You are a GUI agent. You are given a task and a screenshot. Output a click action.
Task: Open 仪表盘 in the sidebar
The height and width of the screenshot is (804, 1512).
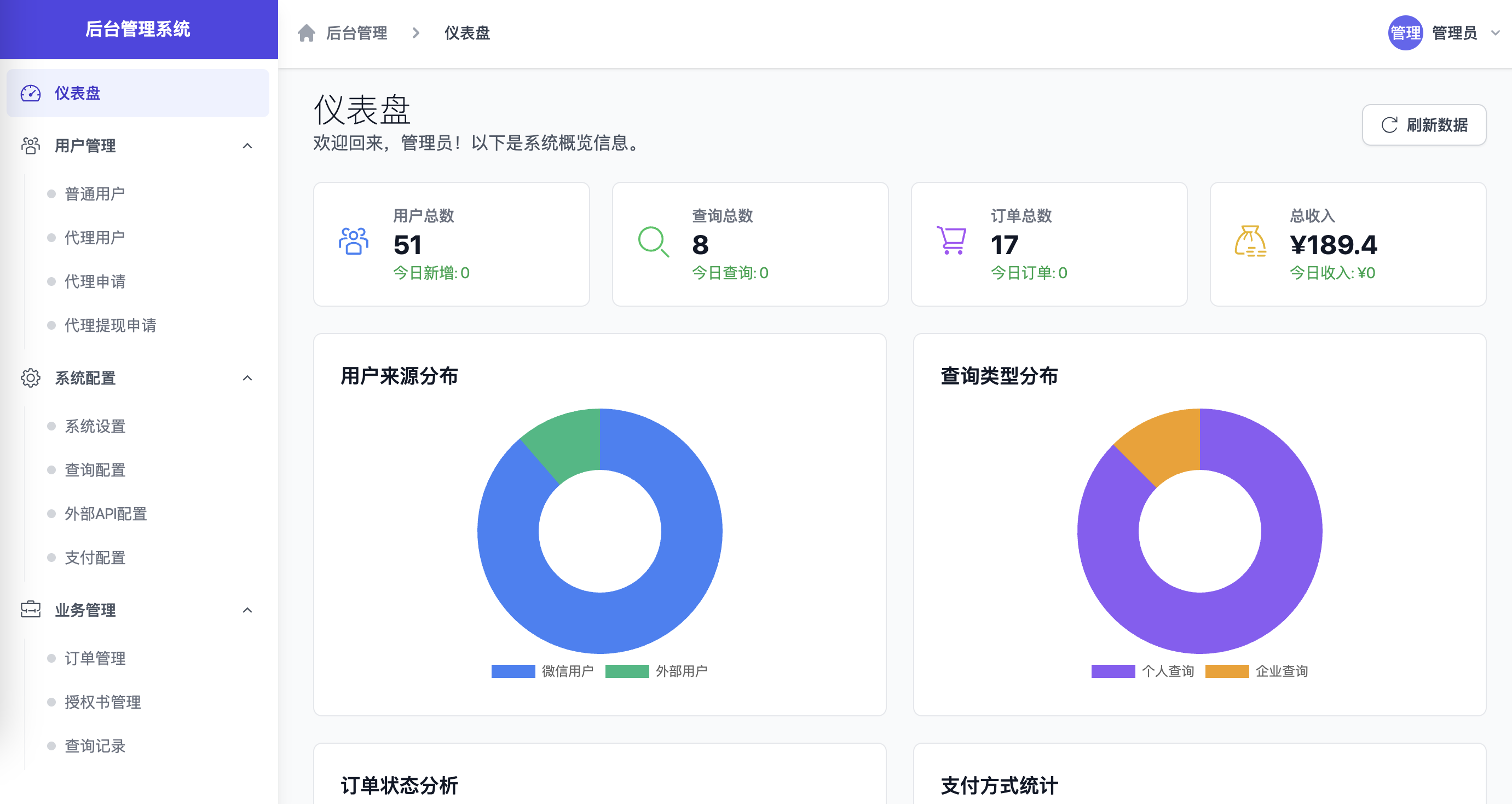[138, 93]
